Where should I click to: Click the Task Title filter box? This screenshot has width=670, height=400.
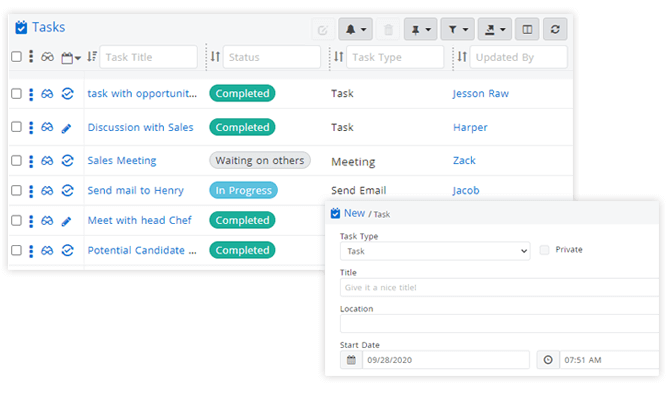coord(148,57)
